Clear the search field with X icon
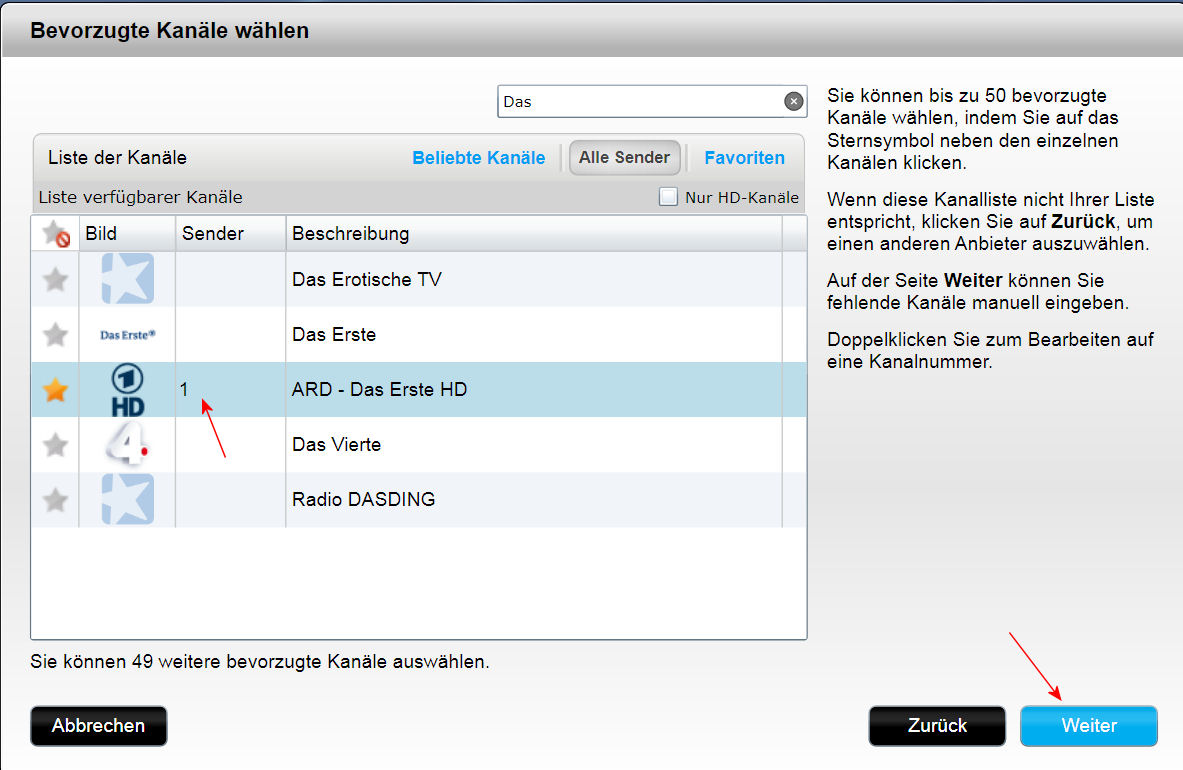1183x770 pixels. coord(793,101)
